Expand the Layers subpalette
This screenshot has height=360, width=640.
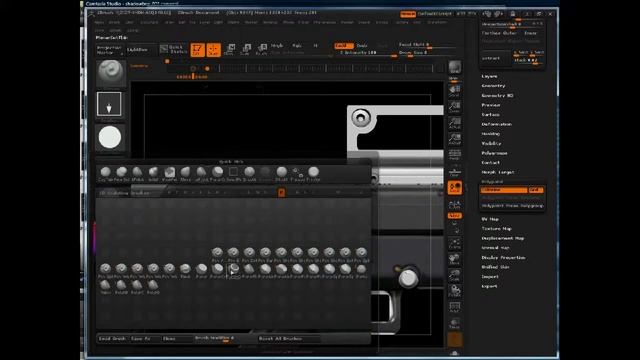489,76
